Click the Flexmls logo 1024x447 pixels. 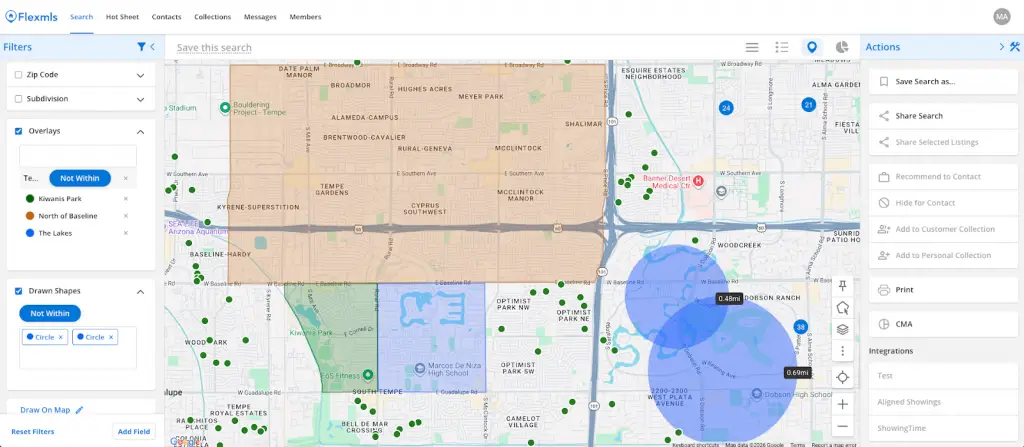pyautogui.click(x=33, y=17)
